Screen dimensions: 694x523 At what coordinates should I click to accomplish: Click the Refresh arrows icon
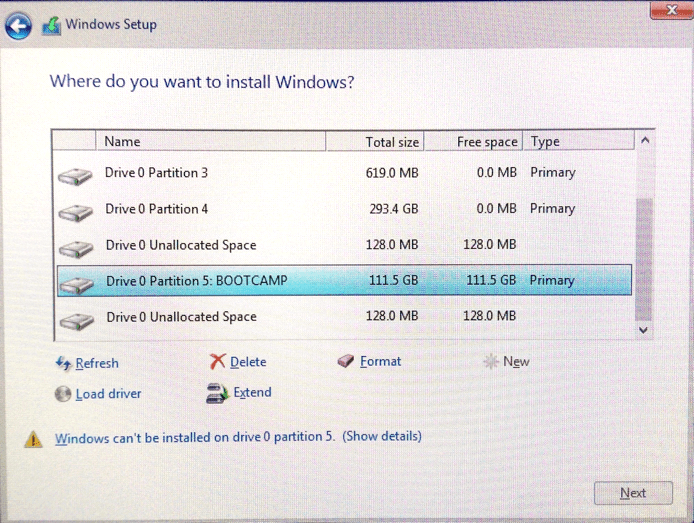63,364
